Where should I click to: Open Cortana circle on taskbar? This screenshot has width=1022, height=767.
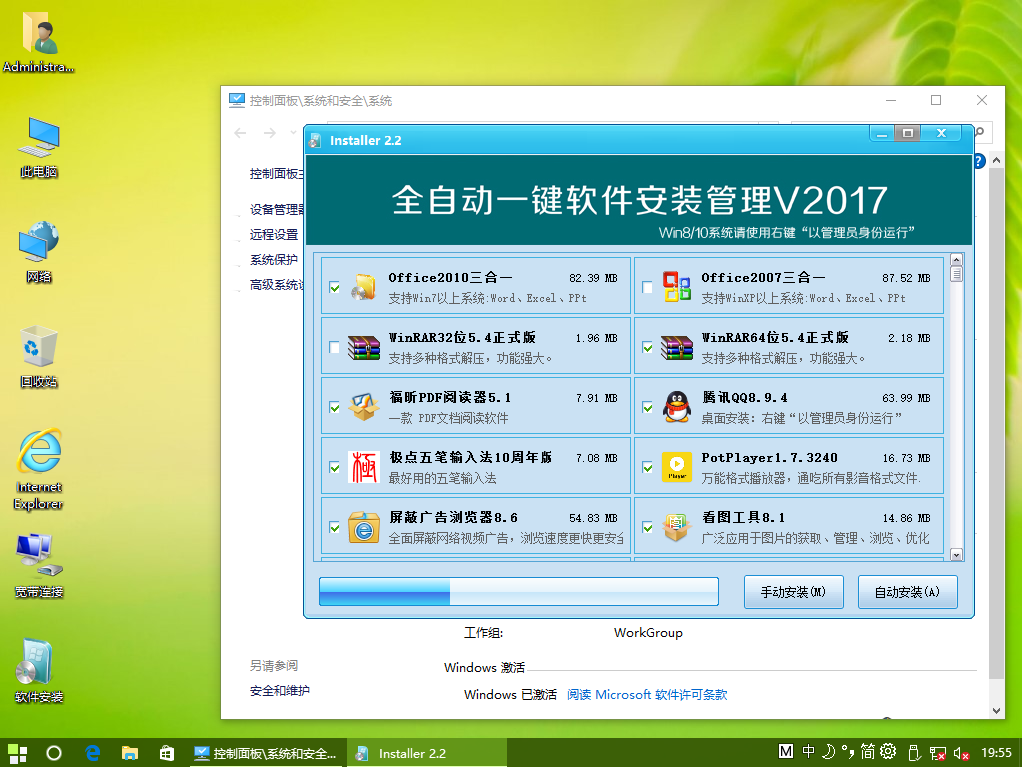click(x=54, y=753)
